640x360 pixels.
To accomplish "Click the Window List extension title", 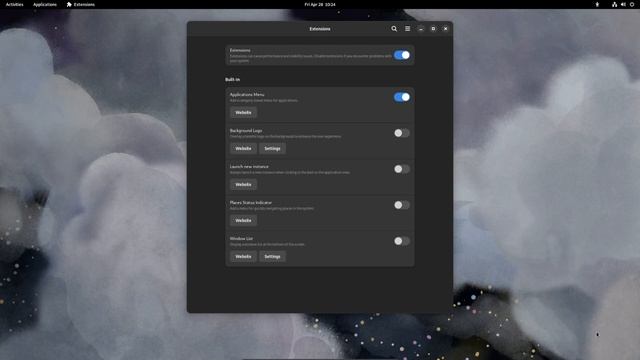I will coord(241,238).
